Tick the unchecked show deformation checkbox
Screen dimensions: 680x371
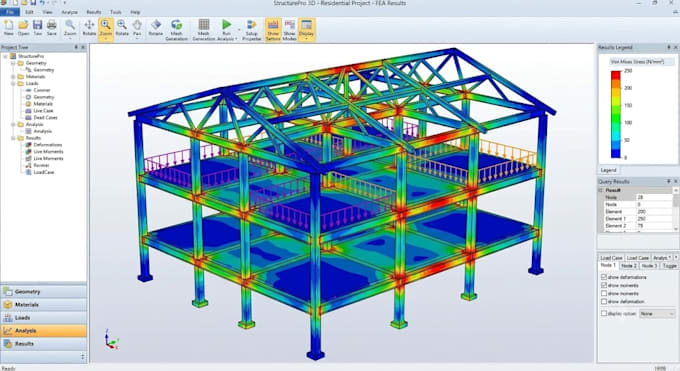[604, 301]
